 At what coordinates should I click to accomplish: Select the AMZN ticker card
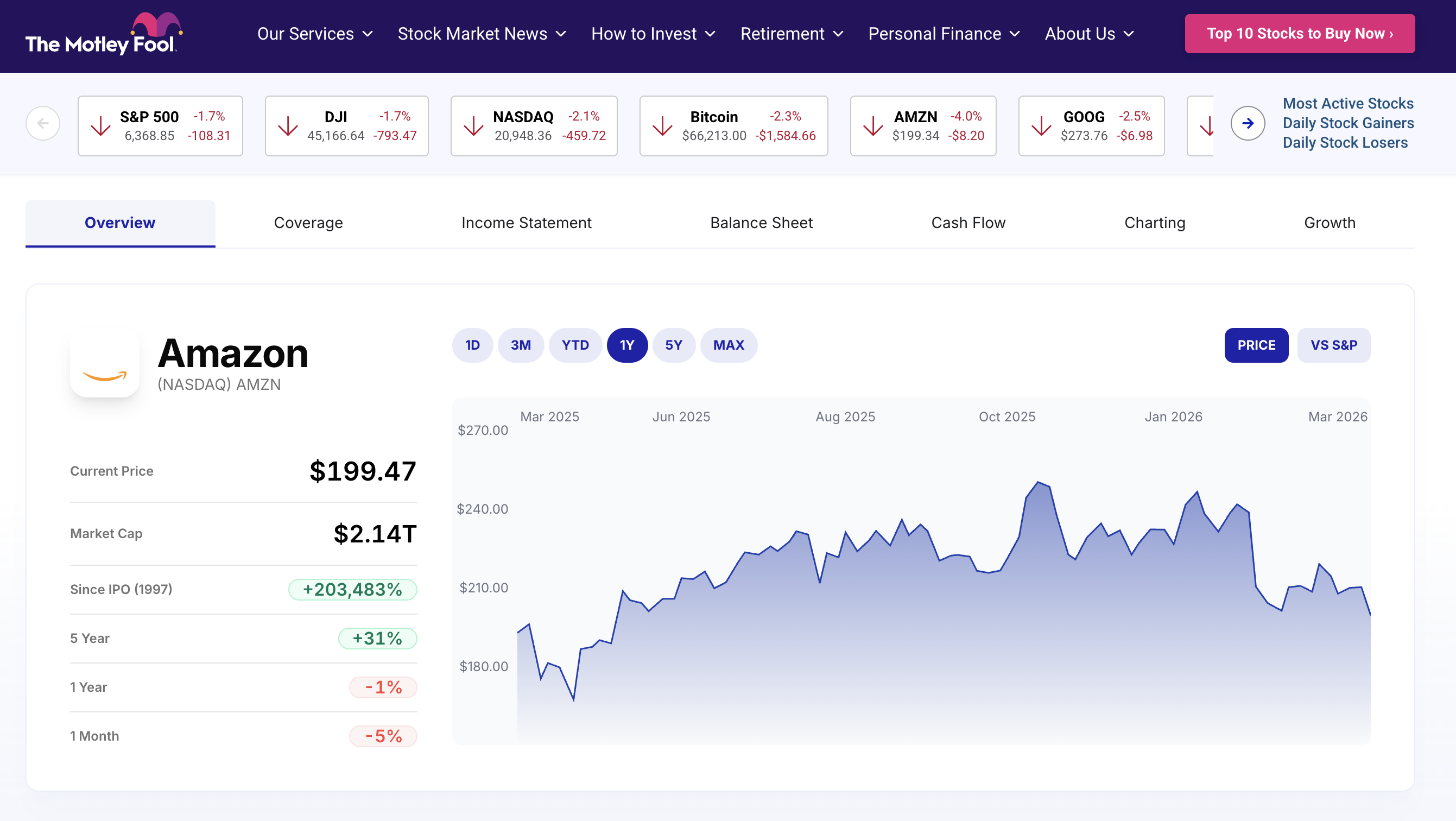[923, 125]
